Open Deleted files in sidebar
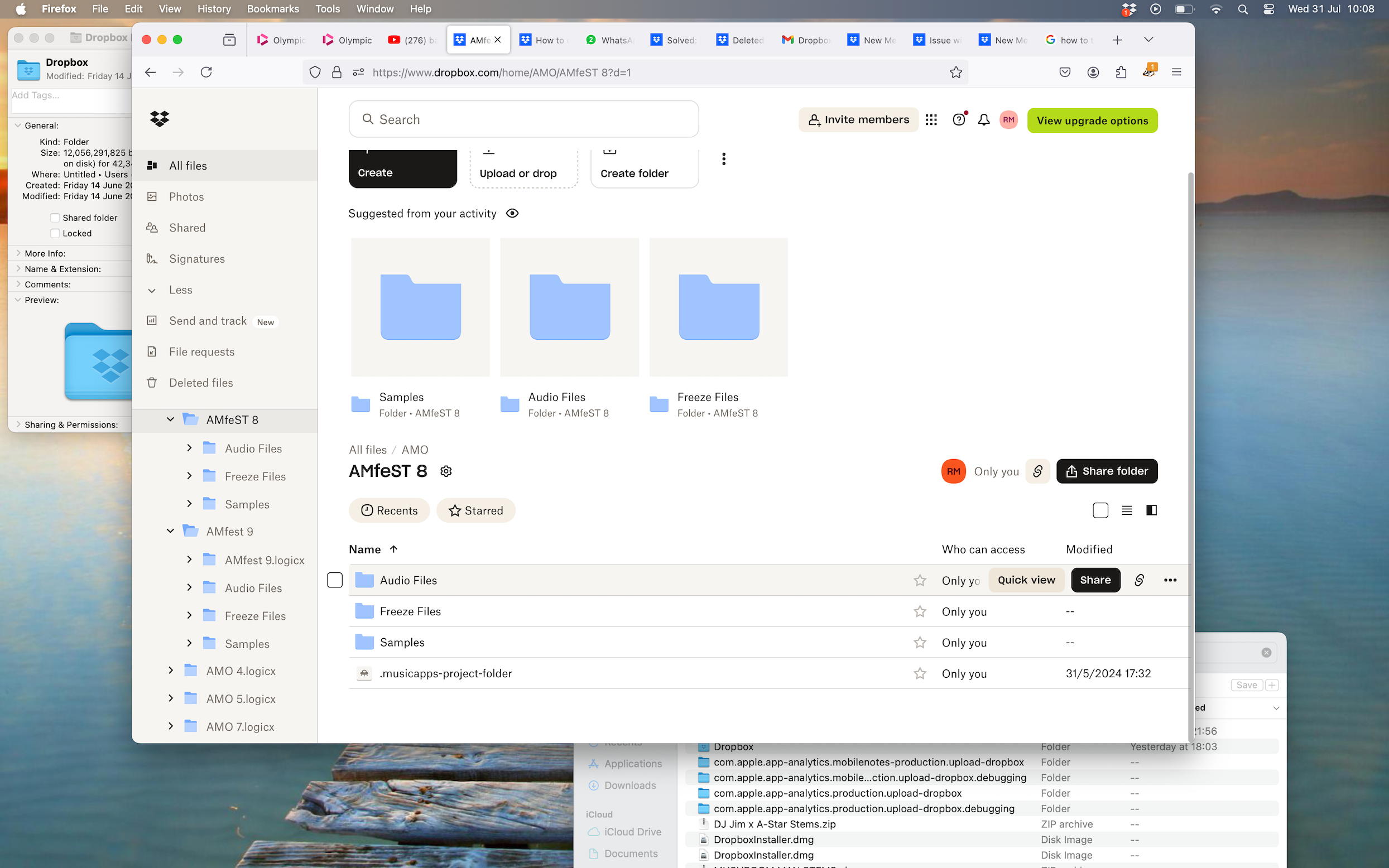This screenshot has height=868, width=1389. click(200, 383)
